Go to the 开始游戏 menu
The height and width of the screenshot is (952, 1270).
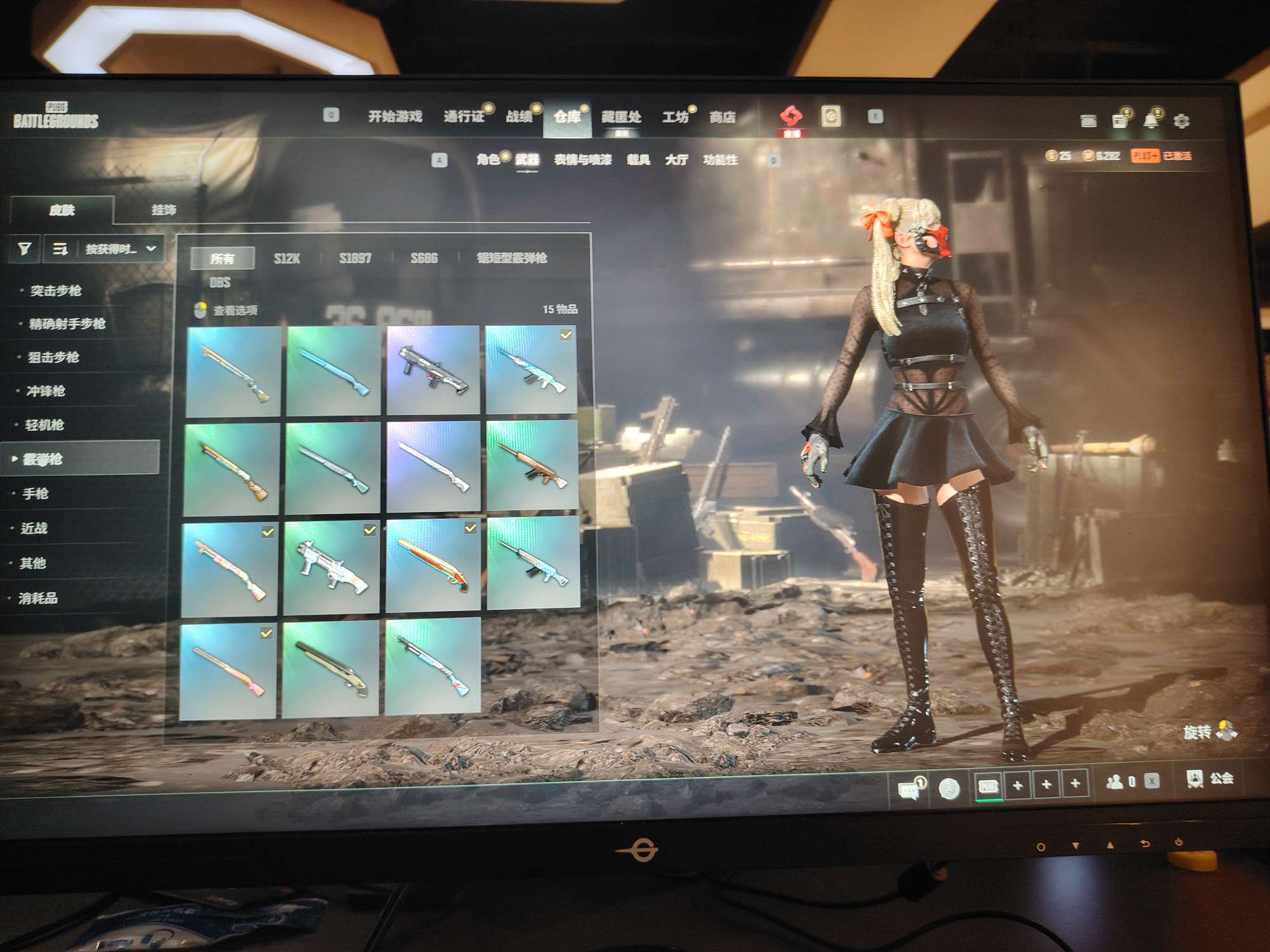click(x=395, y=116)
